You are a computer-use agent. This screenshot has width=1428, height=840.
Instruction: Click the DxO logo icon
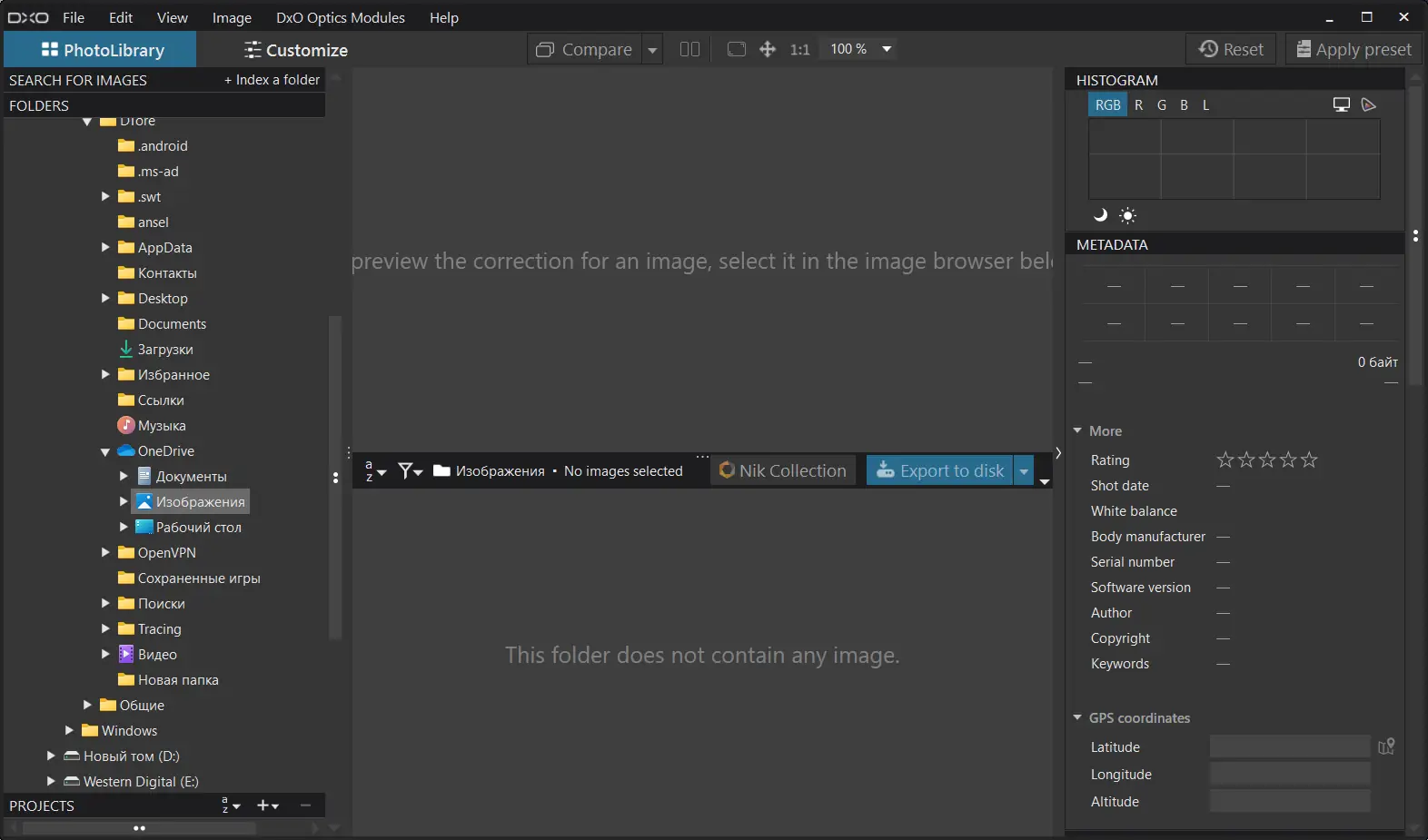pos(28,17)
